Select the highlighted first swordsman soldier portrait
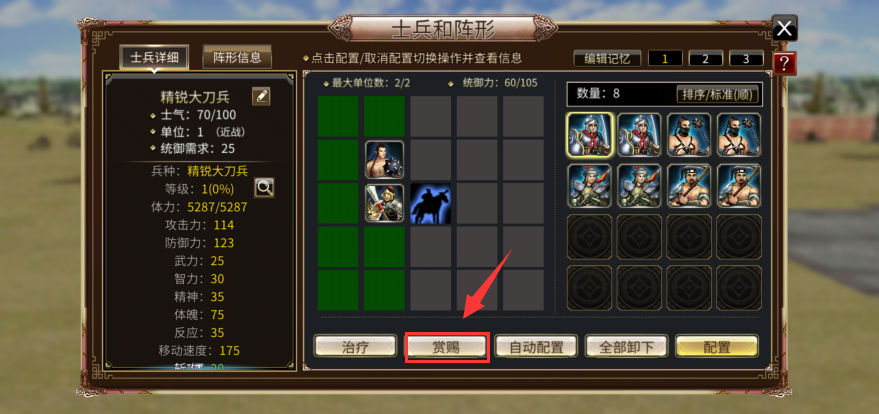The width and height of the screenshot is (879, 414). [591, 134]
